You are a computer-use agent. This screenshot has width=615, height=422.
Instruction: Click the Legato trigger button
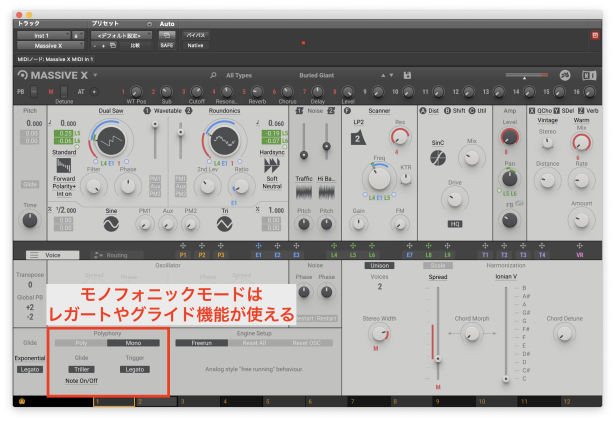[x=135, y=369]
